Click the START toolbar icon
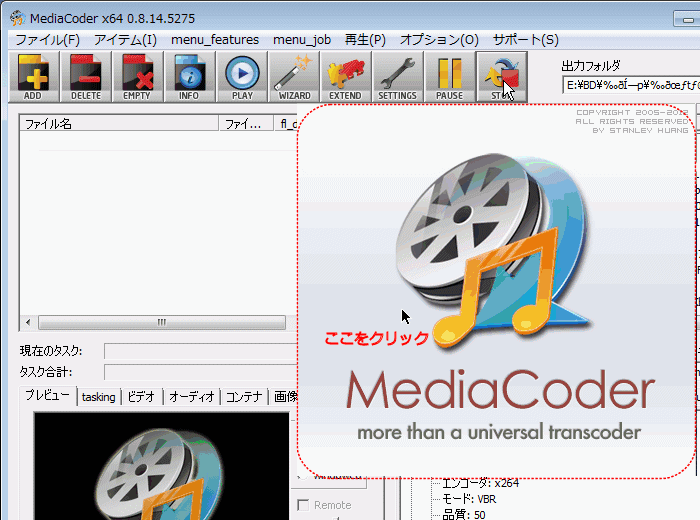Screen dimensions: 700x520 pos(501,77)
